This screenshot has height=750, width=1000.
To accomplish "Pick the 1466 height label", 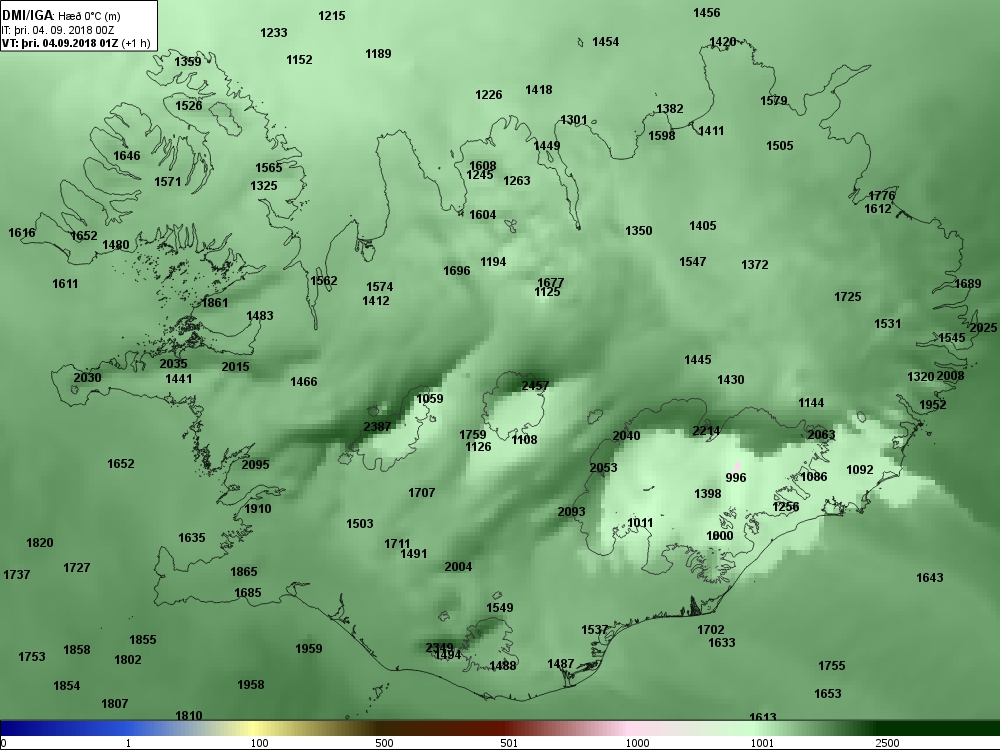I will tap(304, 381).
